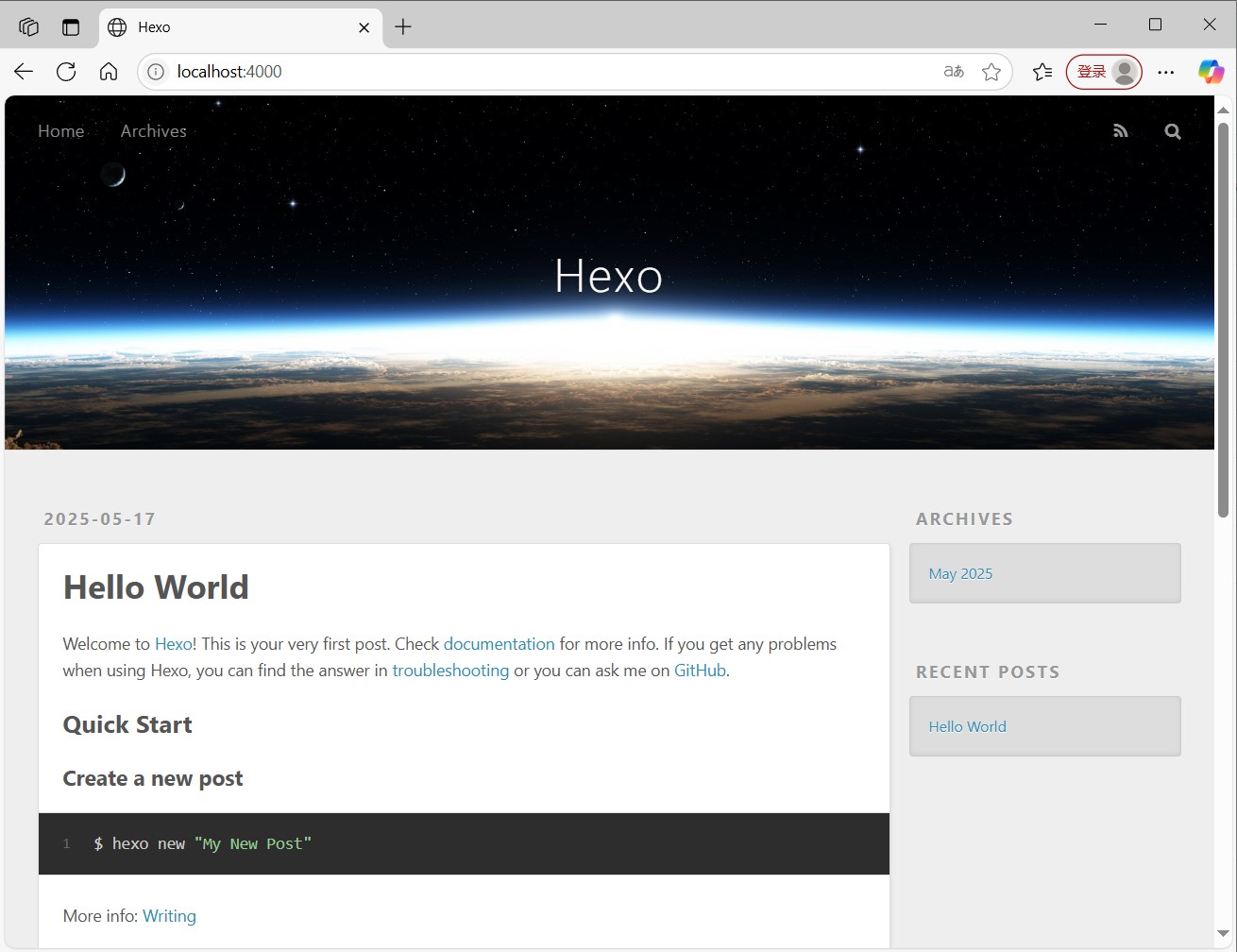View site information icon in address bar

[156, 72]
